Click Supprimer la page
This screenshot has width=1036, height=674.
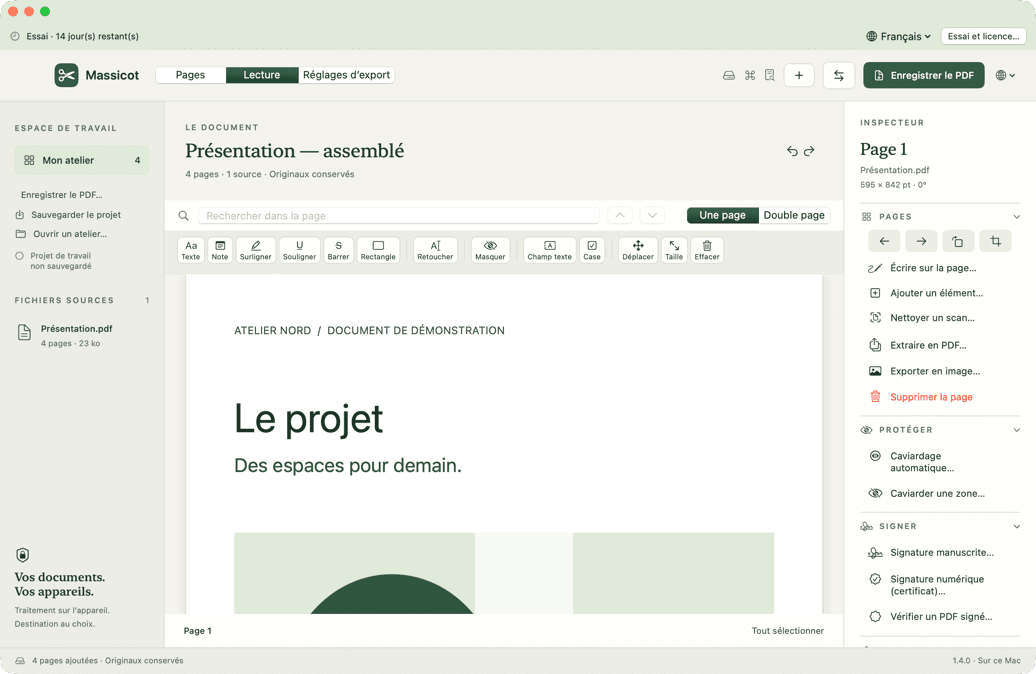pyautogui.click(x=920, y=397)
